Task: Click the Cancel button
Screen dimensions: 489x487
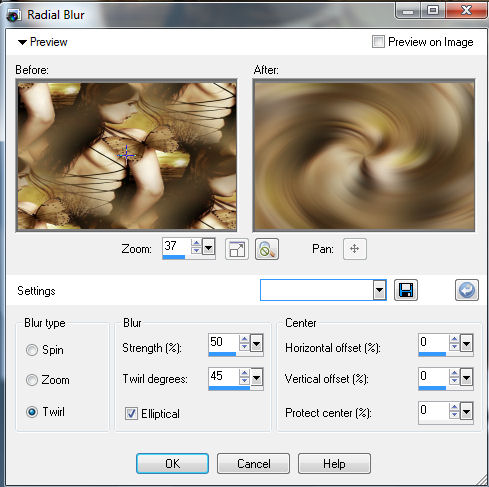Action: pos(253,464)
